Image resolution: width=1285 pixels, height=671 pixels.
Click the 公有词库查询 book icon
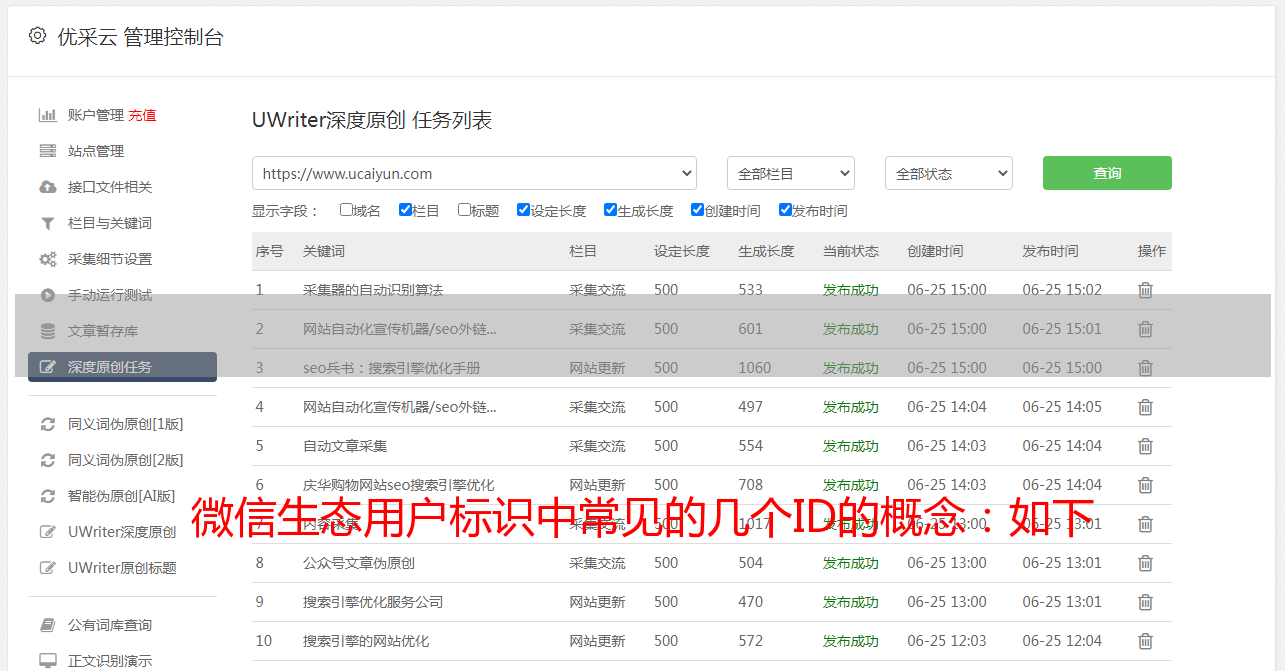(x=47, y=625)
